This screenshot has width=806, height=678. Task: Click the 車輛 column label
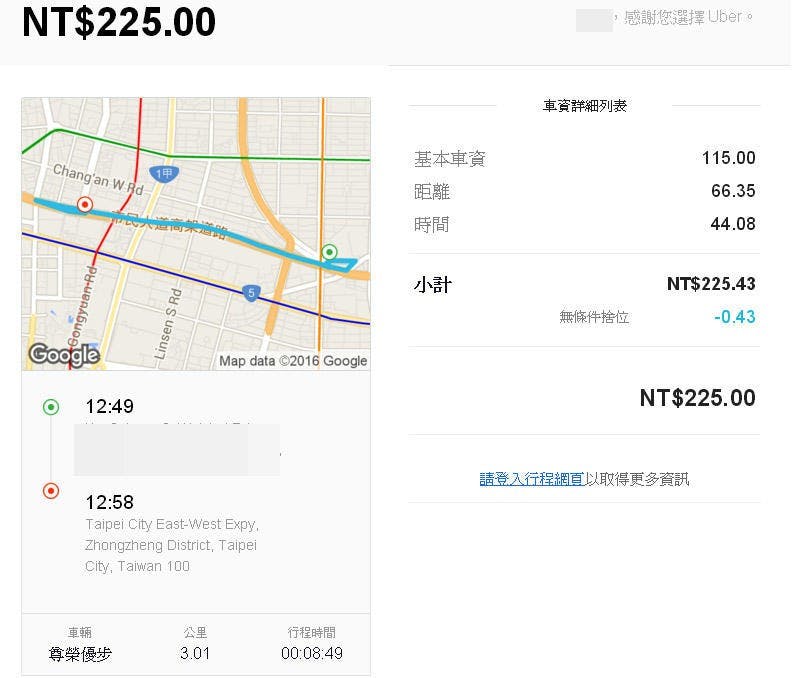[x=80, y=632]
